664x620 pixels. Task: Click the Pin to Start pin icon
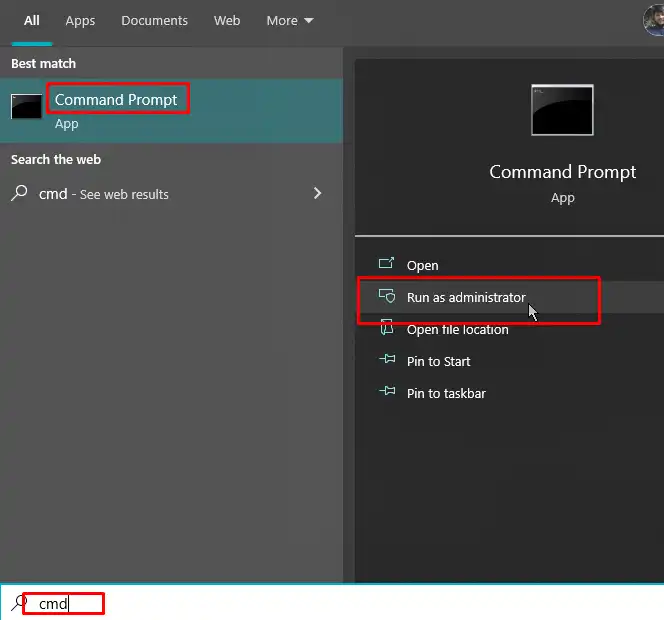click(x=387, y=361)
